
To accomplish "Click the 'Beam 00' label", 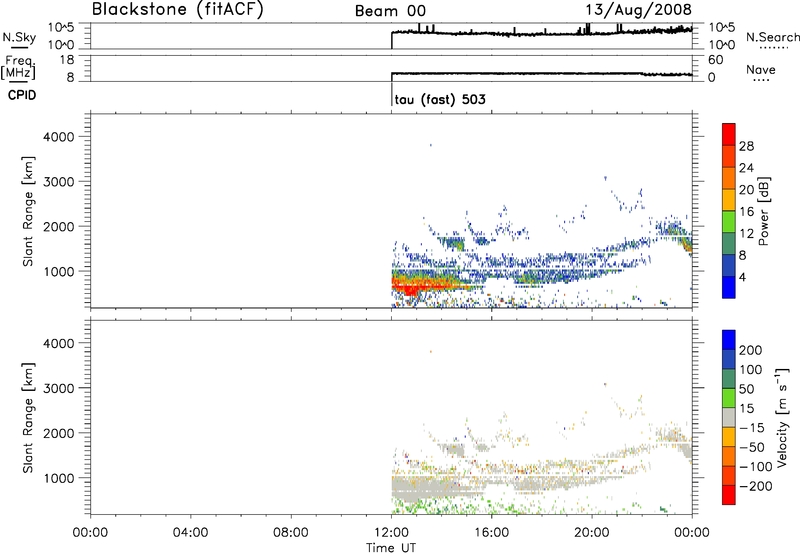I will coord(390,11).
